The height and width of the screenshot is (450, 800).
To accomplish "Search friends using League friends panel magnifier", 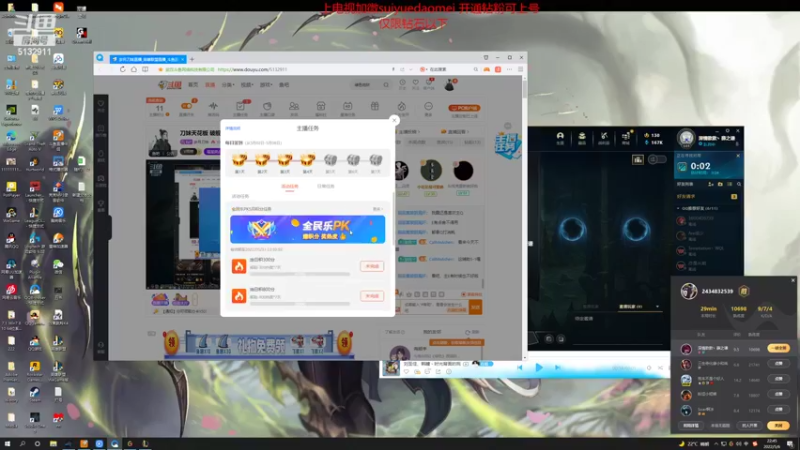I will point(739,184).
